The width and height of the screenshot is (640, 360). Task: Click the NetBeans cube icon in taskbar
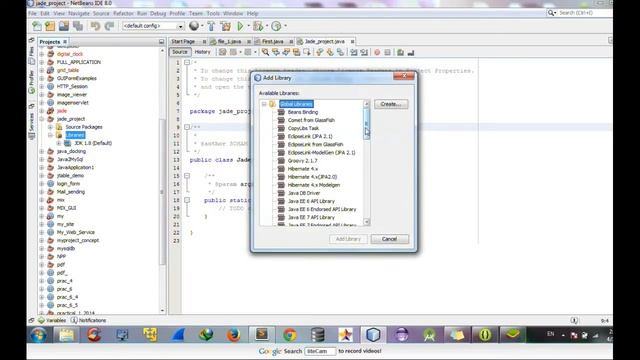[373, 335]
